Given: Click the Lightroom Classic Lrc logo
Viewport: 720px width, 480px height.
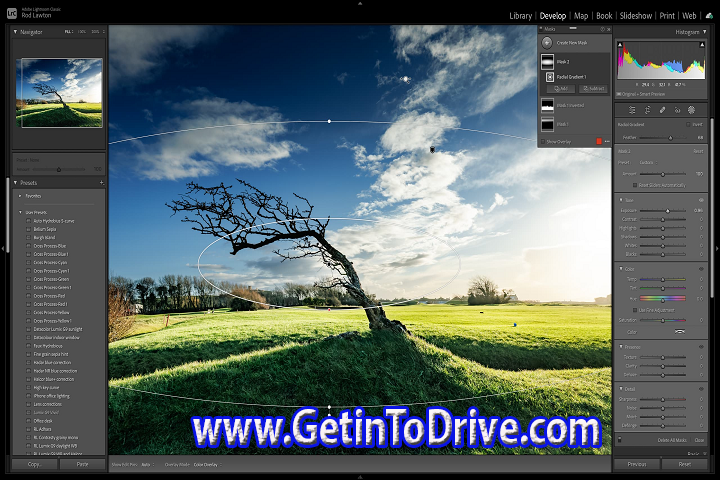Looking at the screenshot, I should pyautogui.click(x=12, y=13).
